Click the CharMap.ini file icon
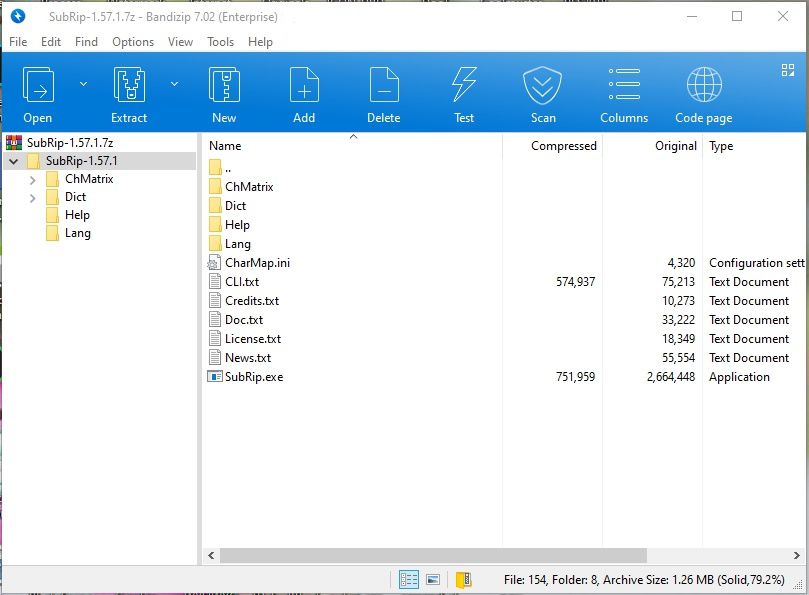Viewport: 809px width, 595px height. (x=214, y=263)
